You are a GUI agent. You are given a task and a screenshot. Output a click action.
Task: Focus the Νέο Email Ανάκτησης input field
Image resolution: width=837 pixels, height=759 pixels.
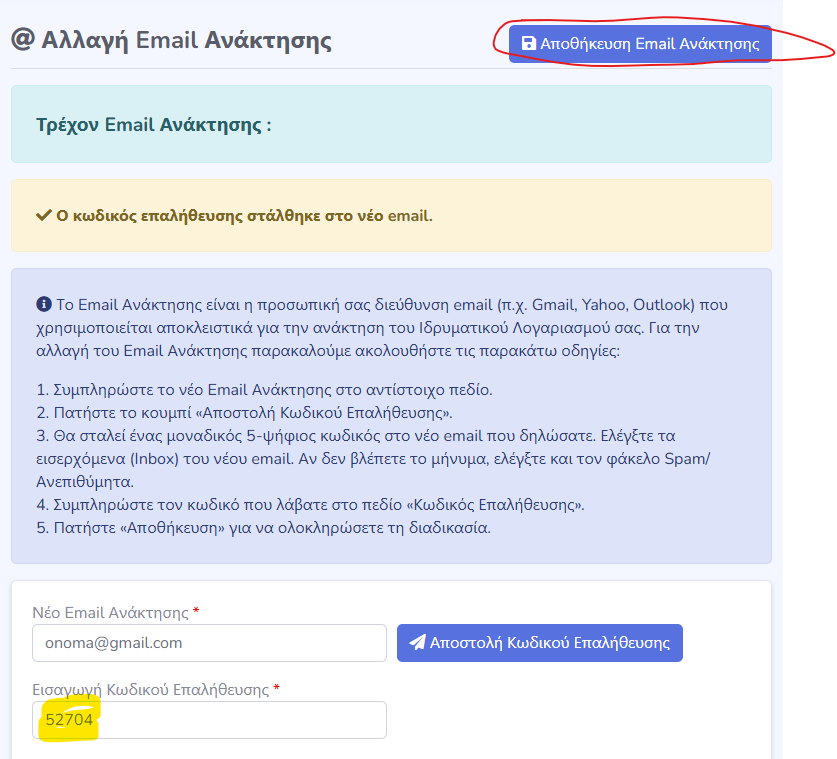coord(209,643)
